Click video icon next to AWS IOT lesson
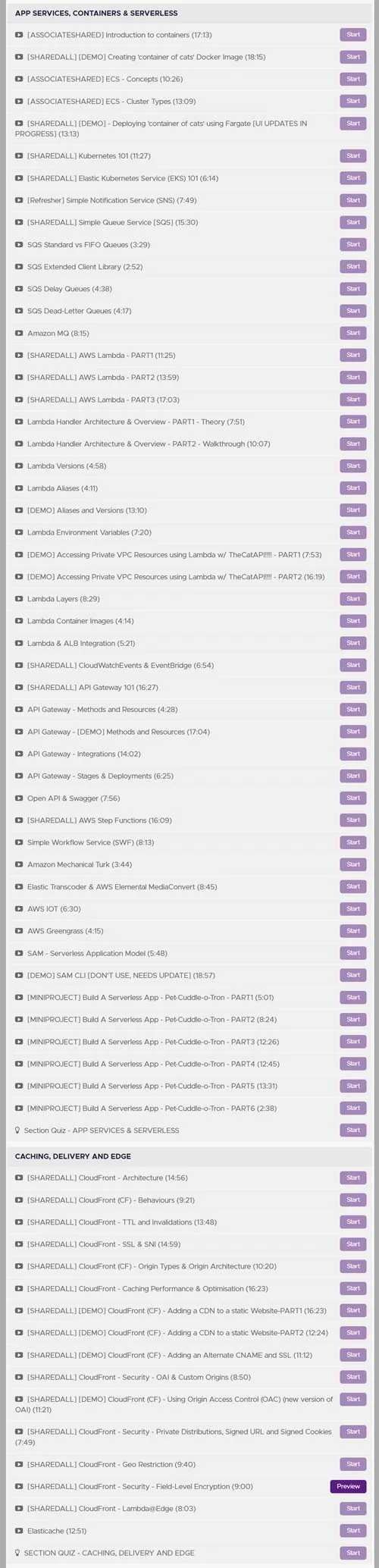This screenshot has height=1568, width=379. (x=19, y=908)
